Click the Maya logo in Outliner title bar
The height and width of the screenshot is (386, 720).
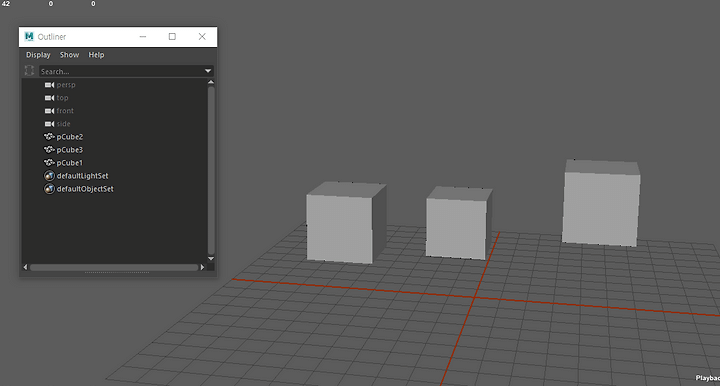(29, 36)
